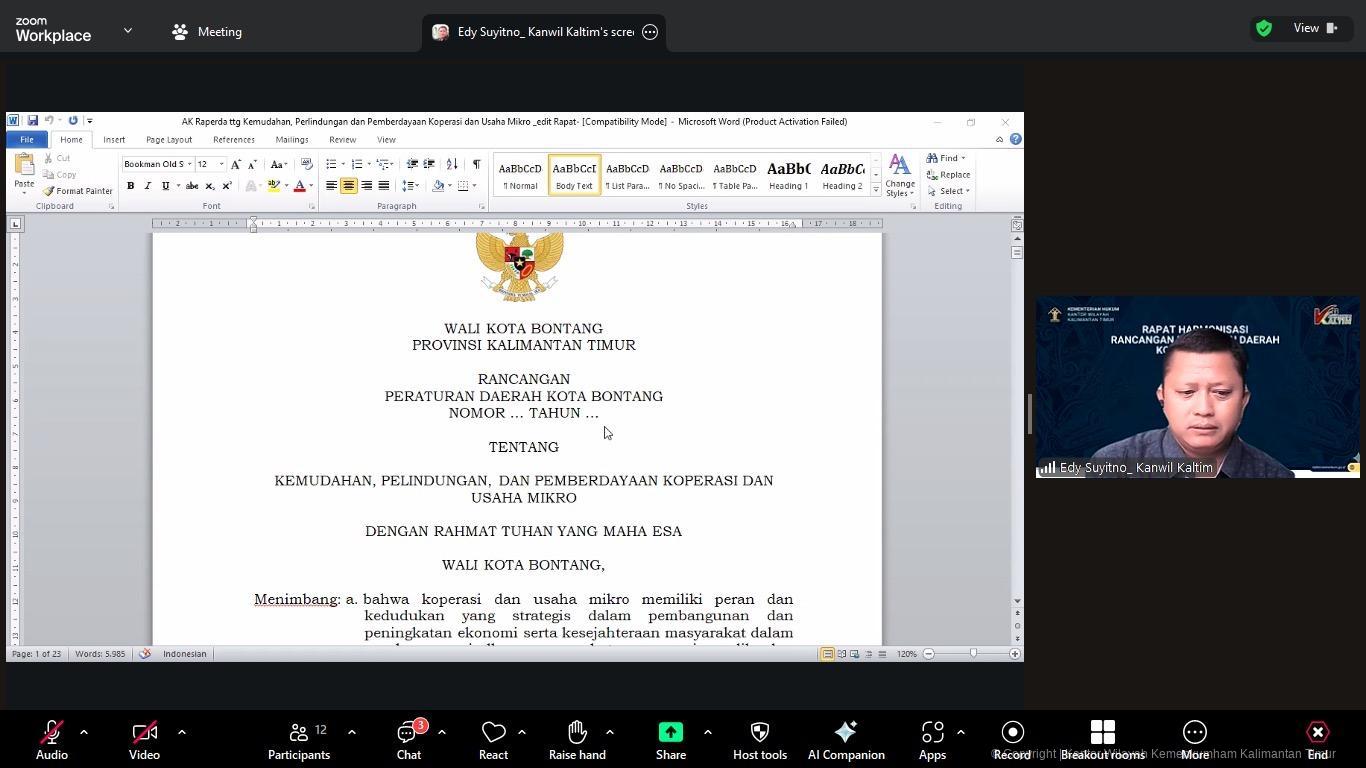Open Host tools shield icon

(x=759, y=741)
